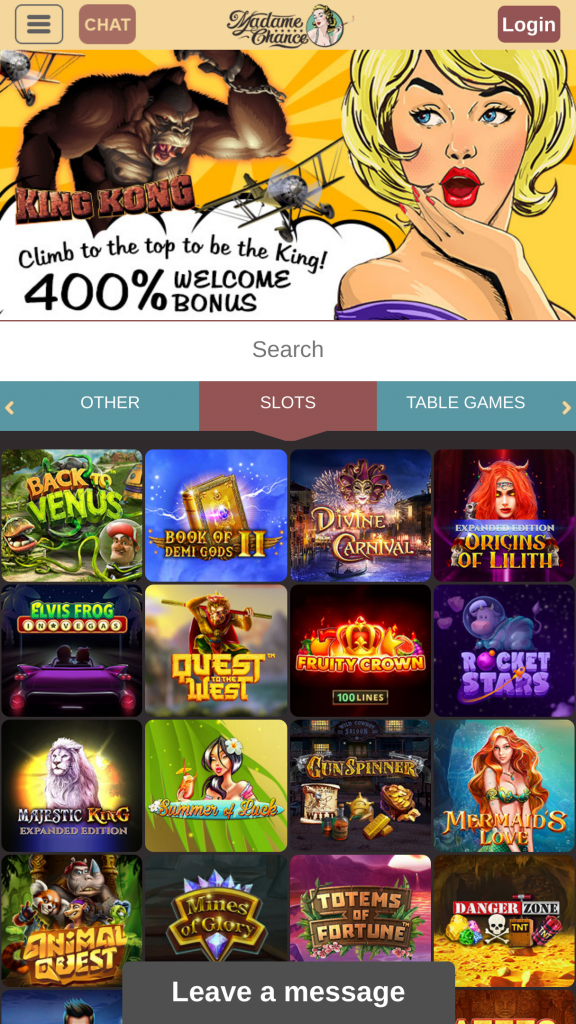576x1024 pixels.
Task: Open the Back to Venus game
Action: (72, 515)
